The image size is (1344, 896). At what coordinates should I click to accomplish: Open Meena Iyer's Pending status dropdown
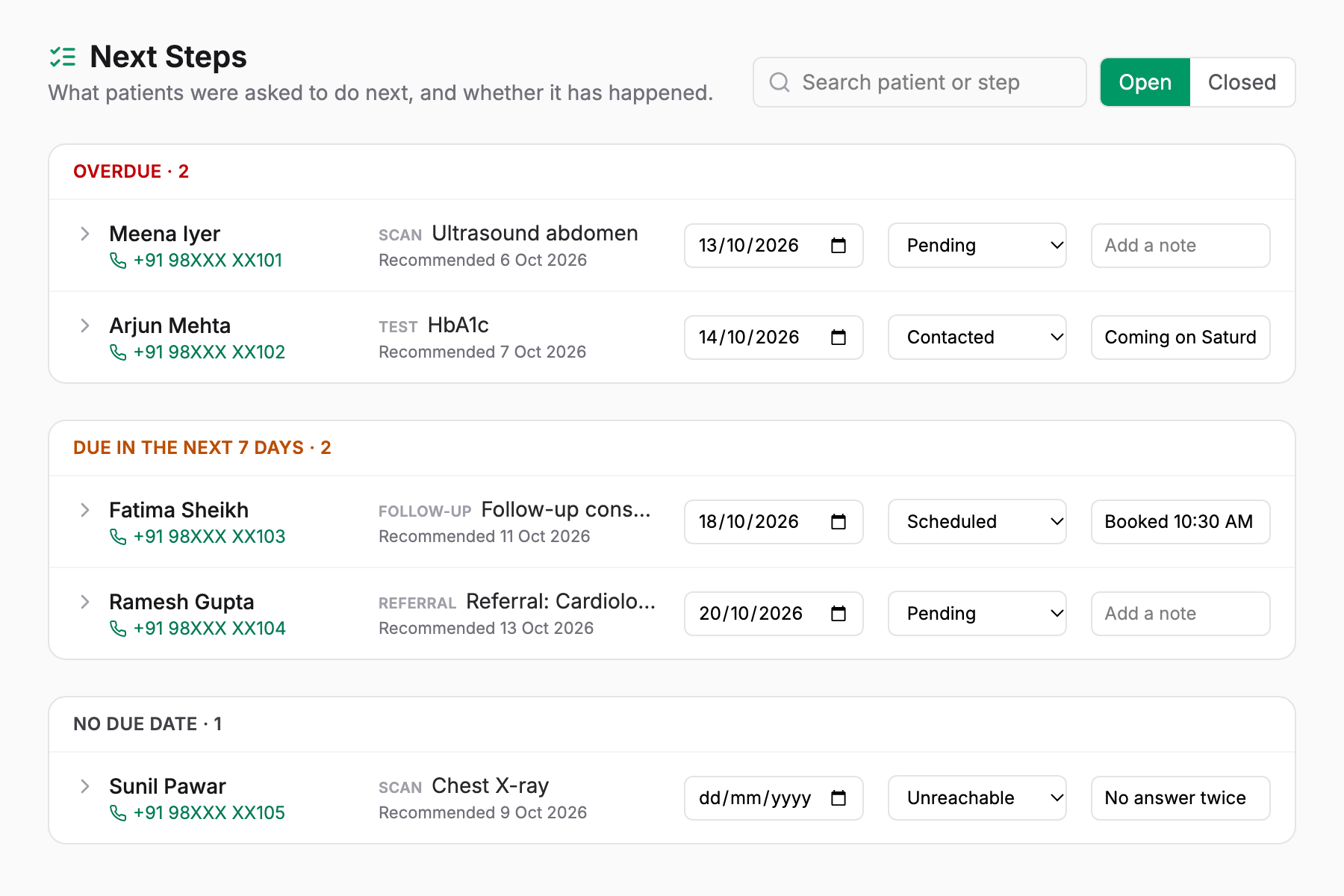pyautogui.click(x=977, y=246)
